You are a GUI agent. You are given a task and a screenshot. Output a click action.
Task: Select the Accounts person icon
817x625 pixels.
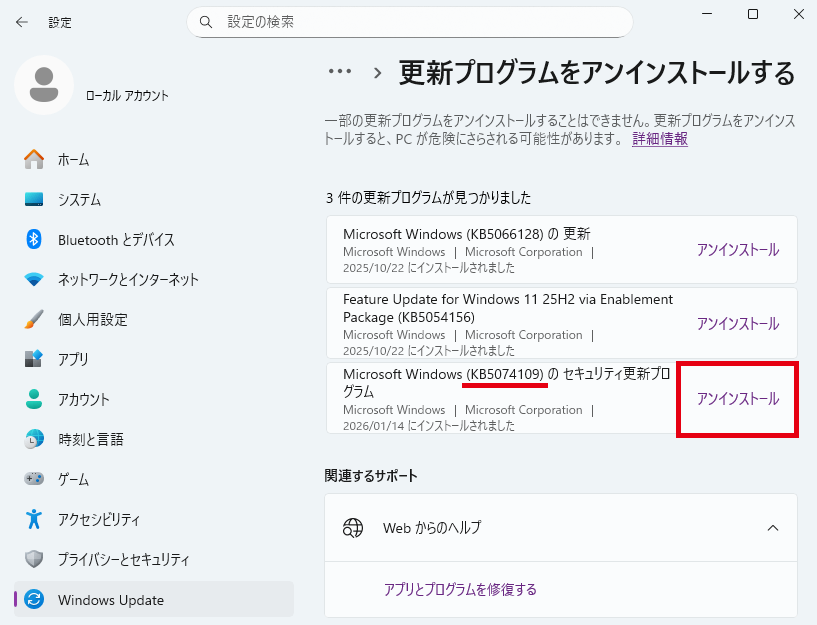35,399
